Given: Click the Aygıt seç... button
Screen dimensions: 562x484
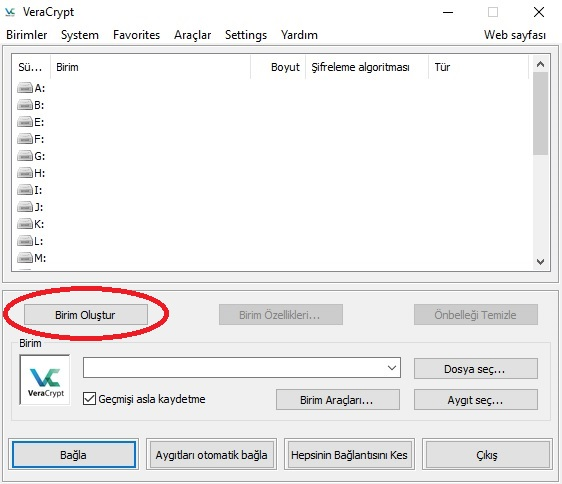Looking at the screenshot, I should (x=476, y=399).
